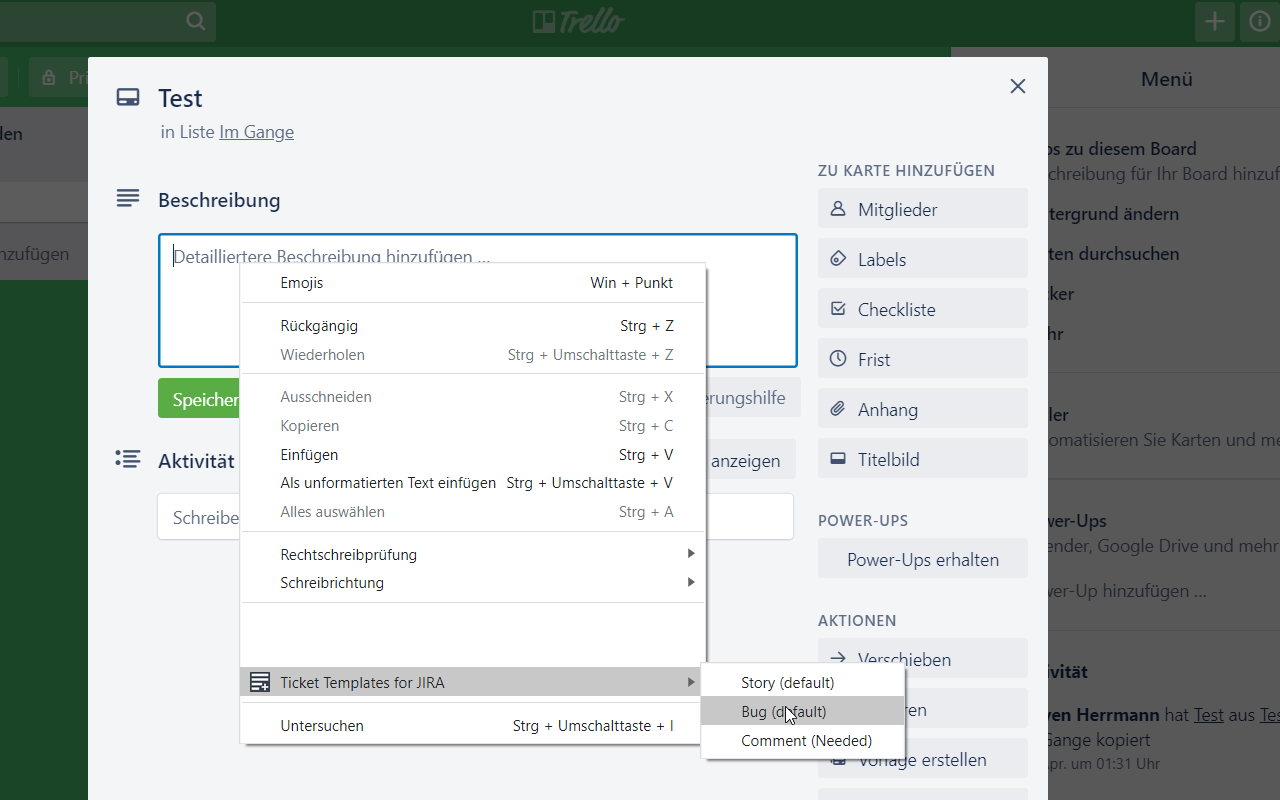
Task: Open the Im Gange list link
Action: point(256,132)
